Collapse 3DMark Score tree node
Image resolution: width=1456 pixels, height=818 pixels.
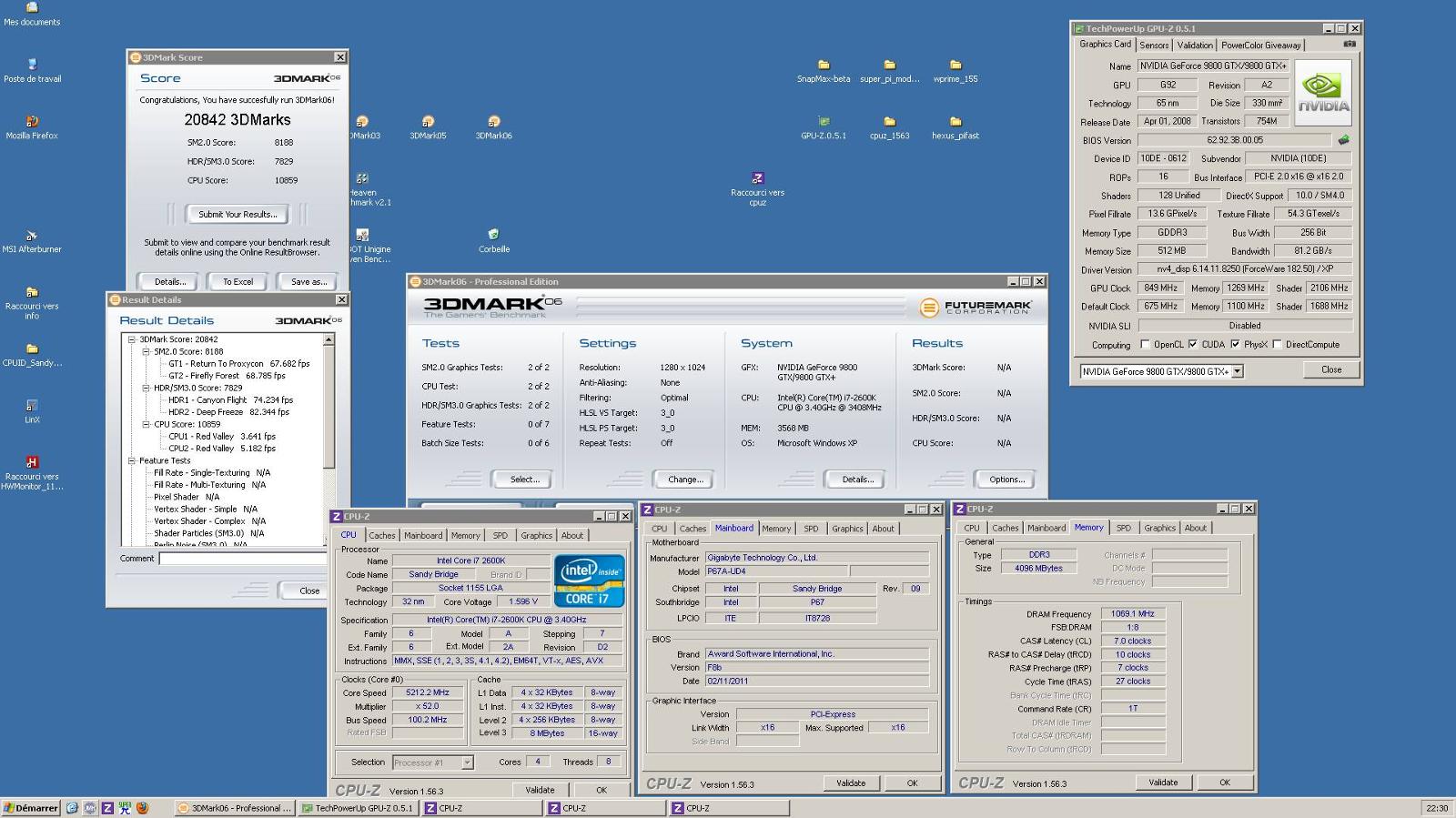pyautogui.click(x=131, y=339)
